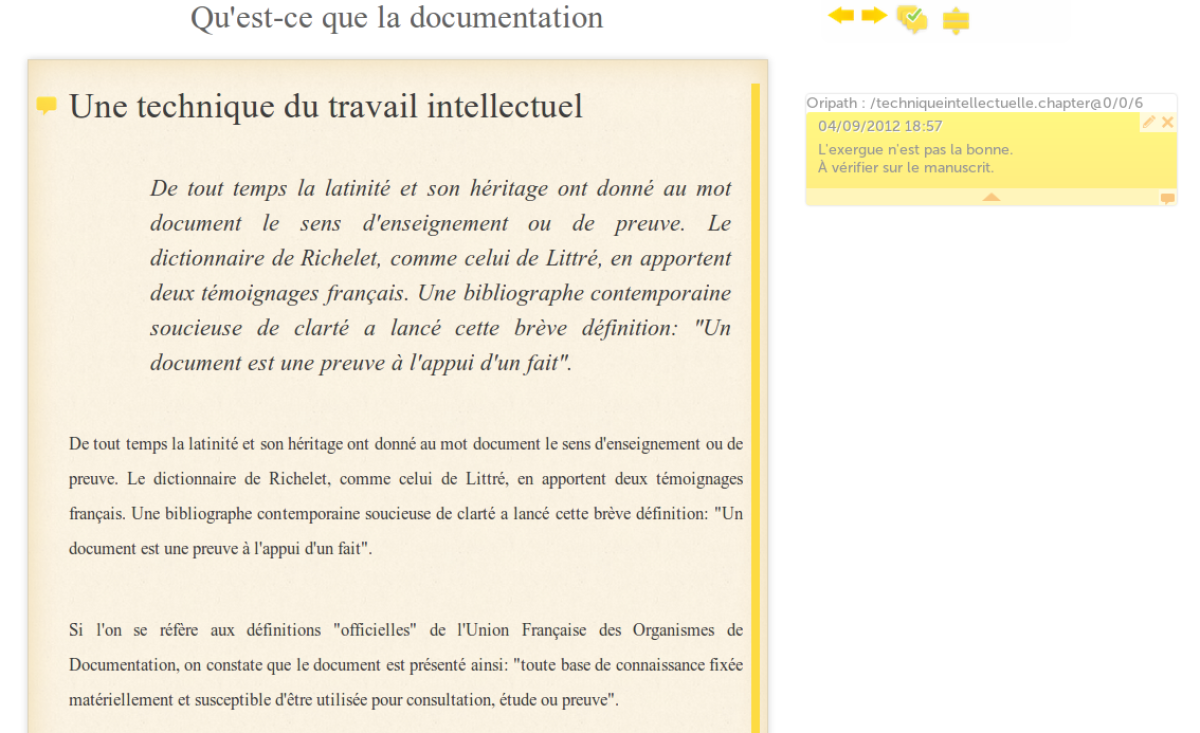Toggle the collapse all notes icon
The image size is (1200, 733).
pyautogui.click(x=956, y=20)
